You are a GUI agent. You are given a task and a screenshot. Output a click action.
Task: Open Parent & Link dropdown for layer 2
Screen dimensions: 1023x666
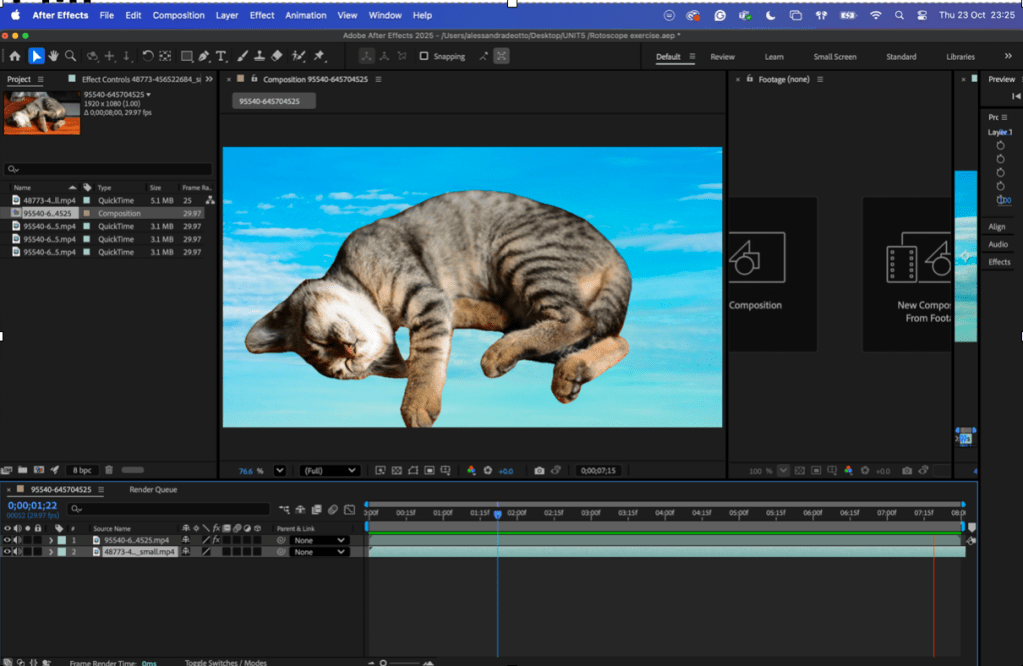pyautogui.click(x=320, y=552)
